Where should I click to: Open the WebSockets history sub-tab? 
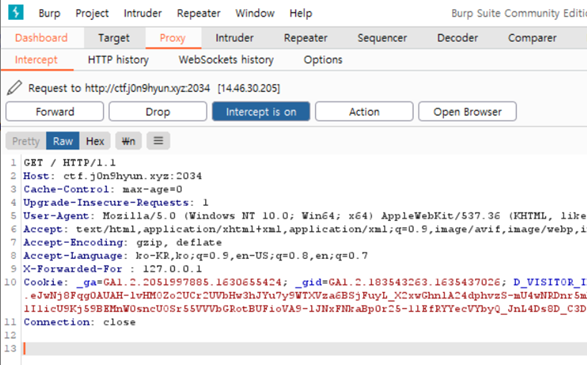coord(226,60)
